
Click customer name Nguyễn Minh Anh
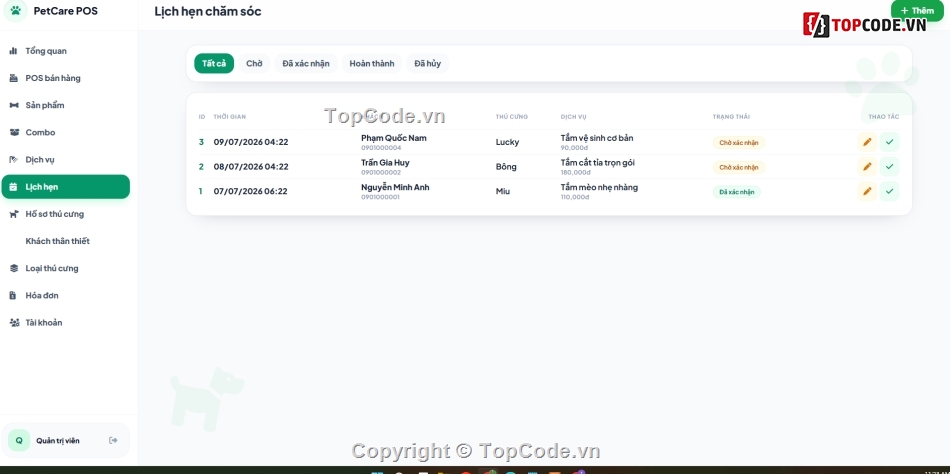[395, 187]
